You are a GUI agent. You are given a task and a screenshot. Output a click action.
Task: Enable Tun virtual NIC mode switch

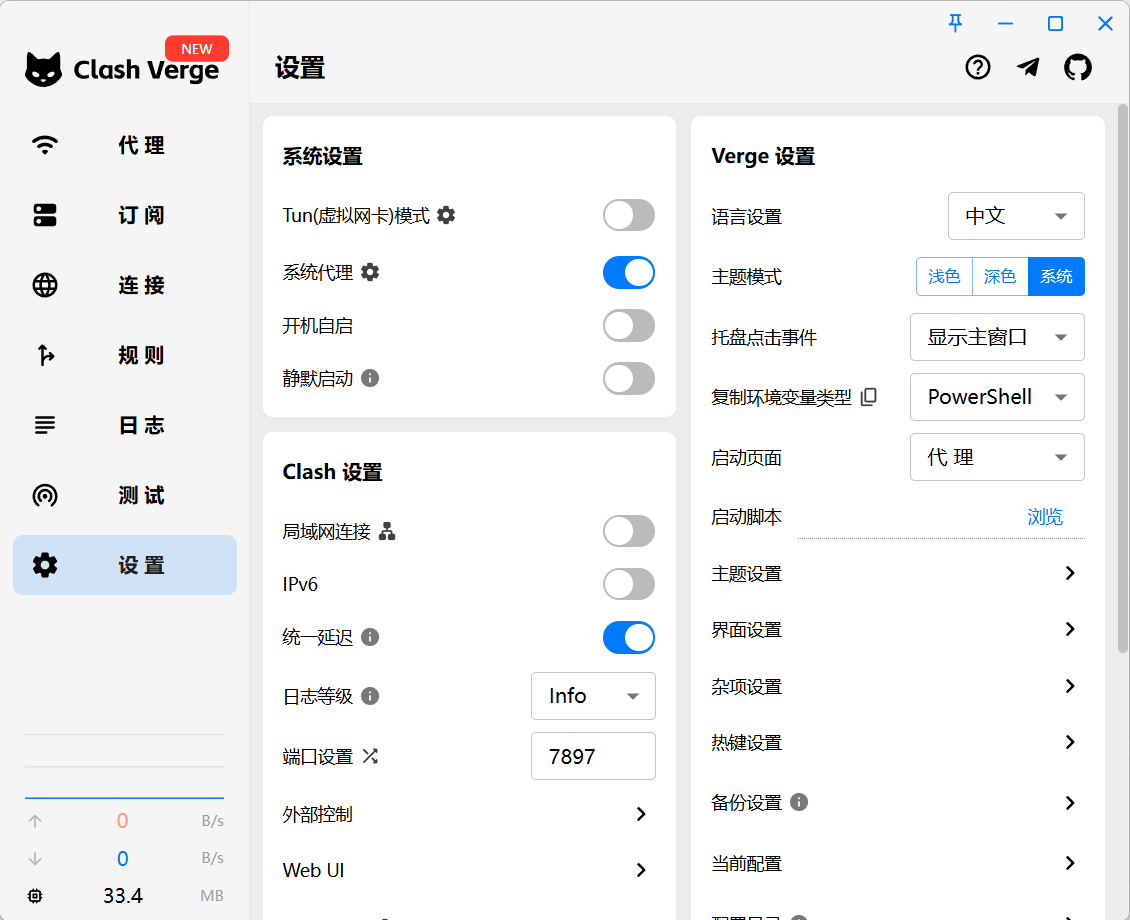click(x=628, y=215)
